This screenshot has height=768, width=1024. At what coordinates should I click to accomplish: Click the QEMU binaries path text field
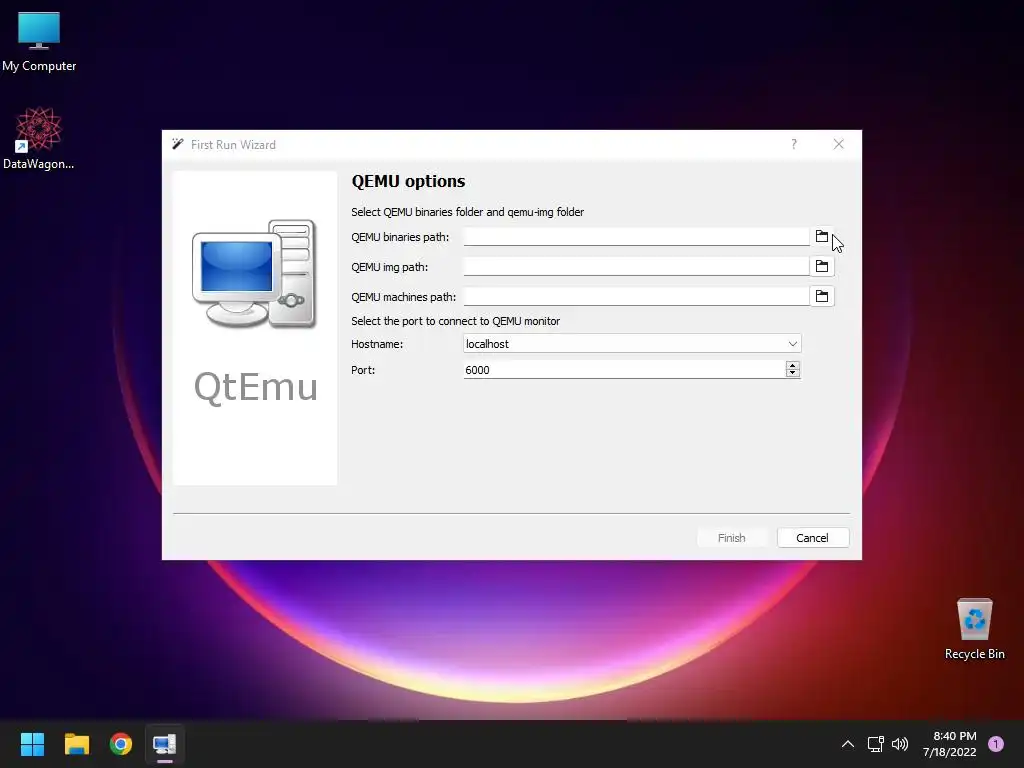coord(636,236)
